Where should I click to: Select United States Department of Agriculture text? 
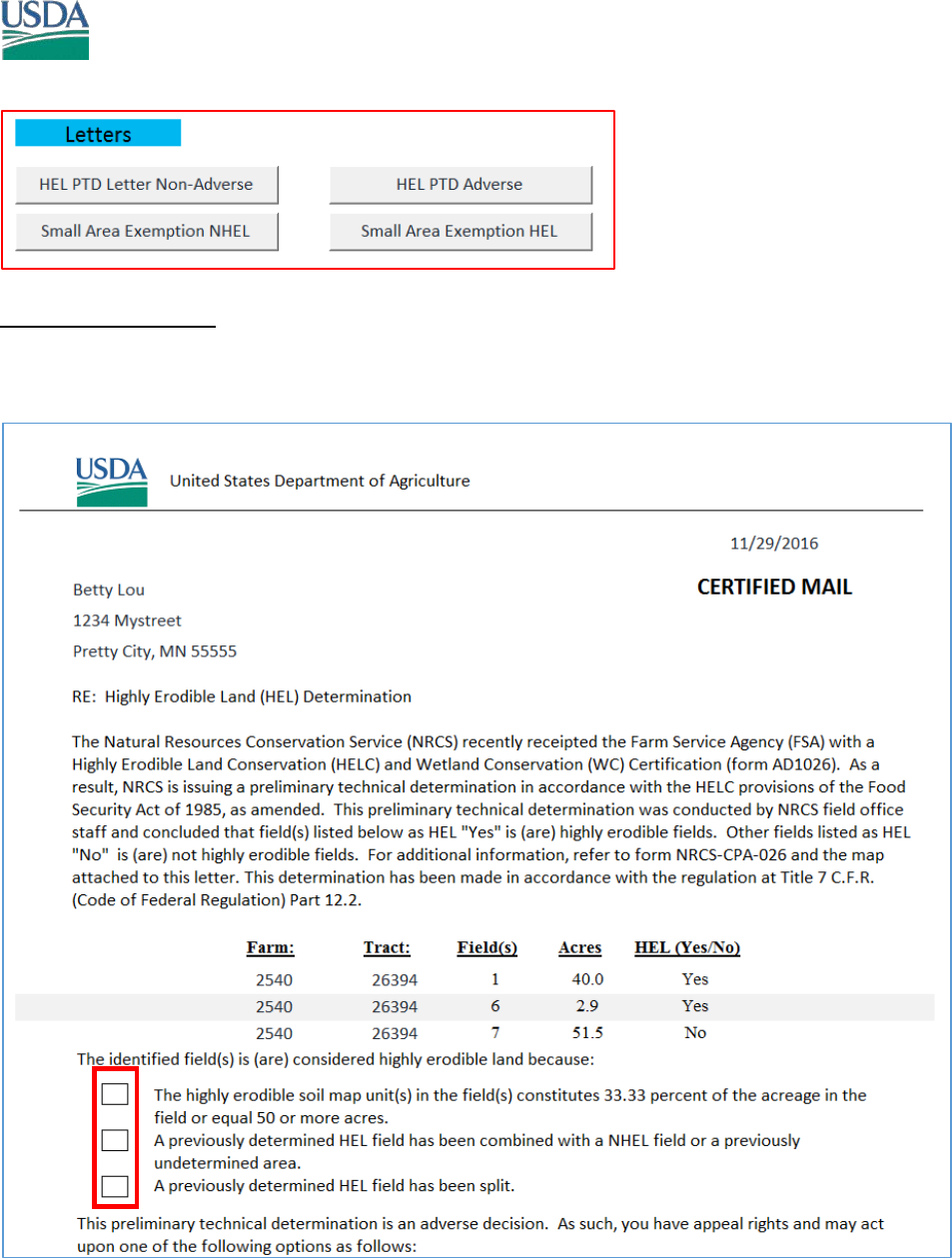click(320, 481)
